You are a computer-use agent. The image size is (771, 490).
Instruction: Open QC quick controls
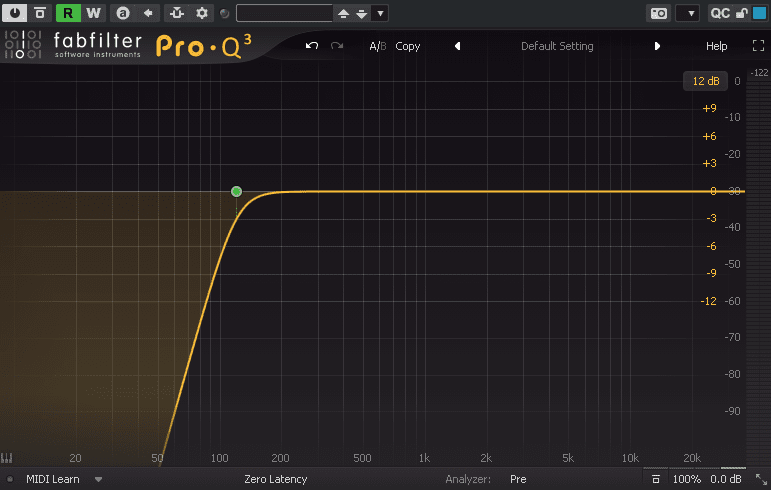click(720, 13)
